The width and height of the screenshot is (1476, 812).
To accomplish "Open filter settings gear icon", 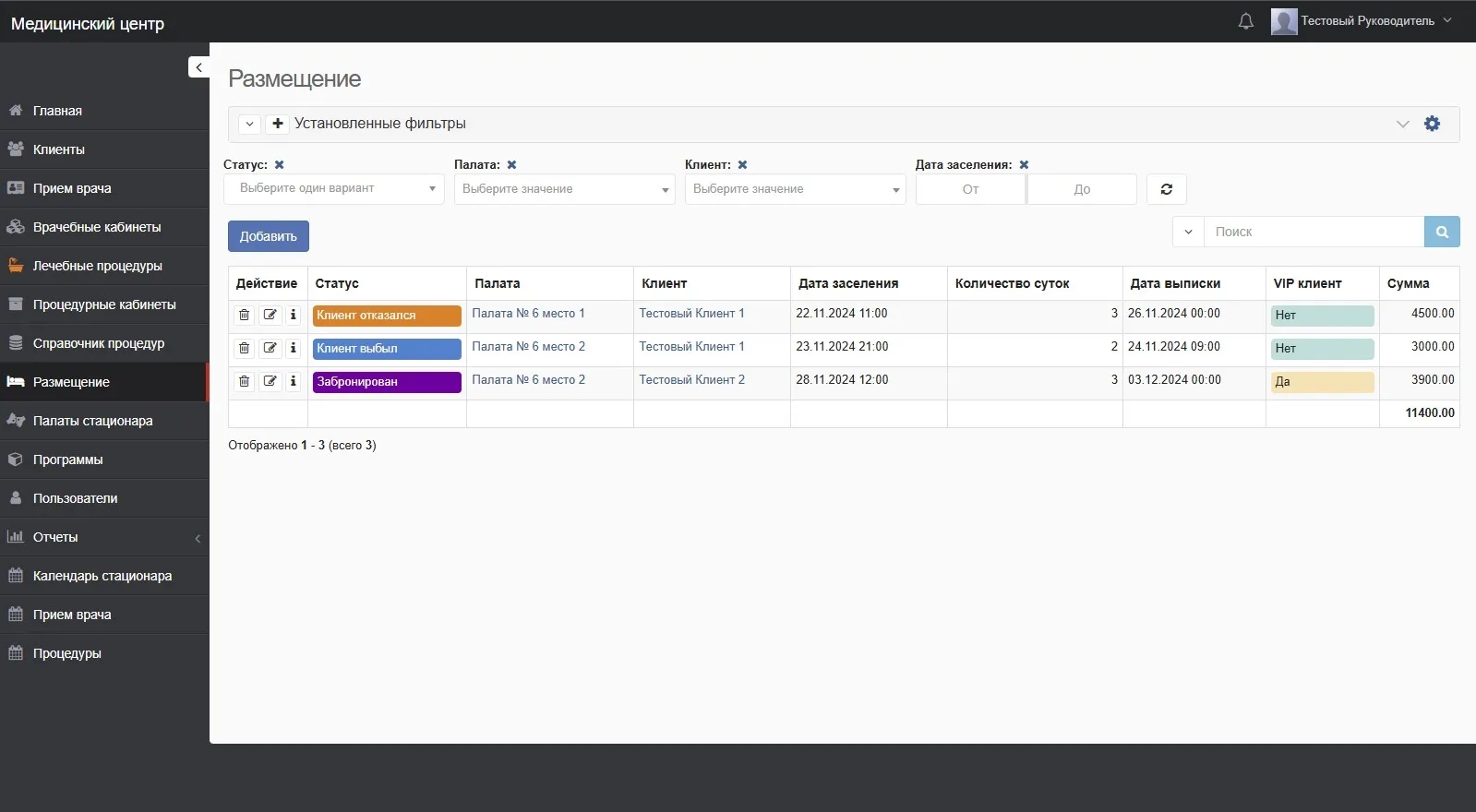I will (x=1432, y=124).
